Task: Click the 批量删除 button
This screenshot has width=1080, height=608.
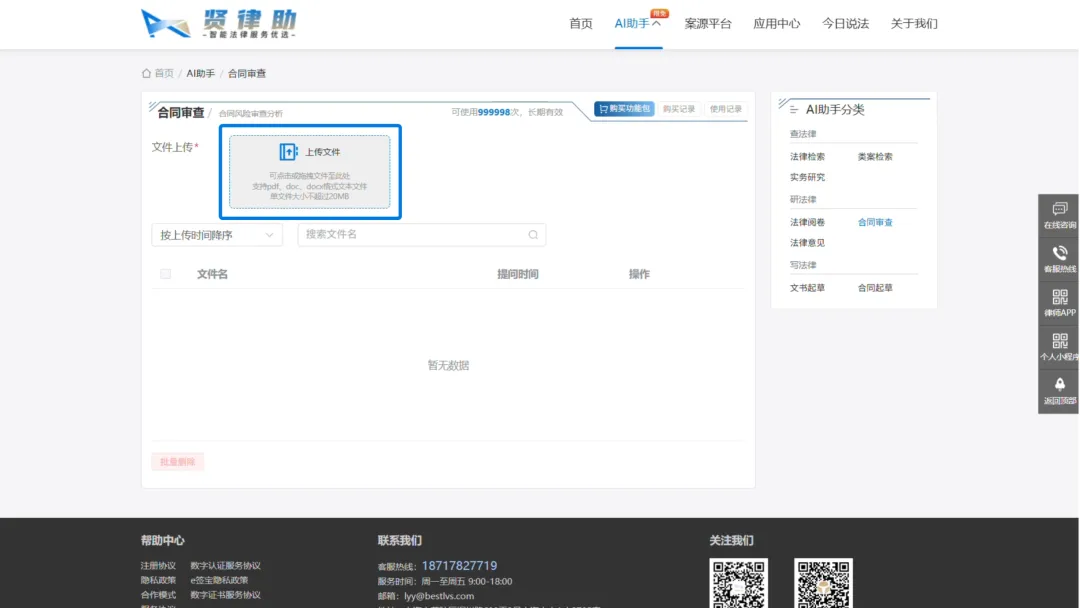Action: point(178,461)
